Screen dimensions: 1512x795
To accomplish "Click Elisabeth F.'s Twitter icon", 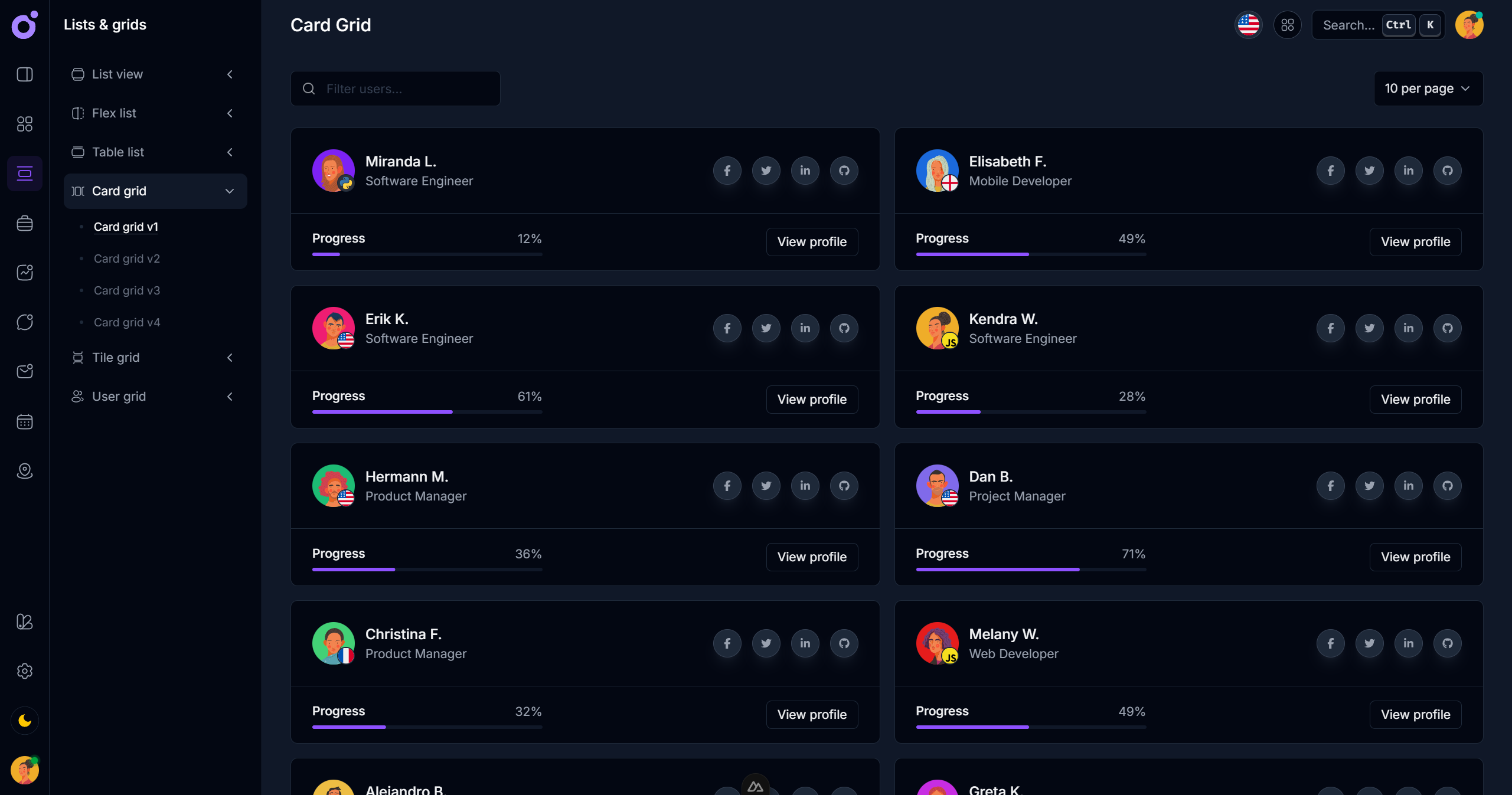I will click(1369, 171).
